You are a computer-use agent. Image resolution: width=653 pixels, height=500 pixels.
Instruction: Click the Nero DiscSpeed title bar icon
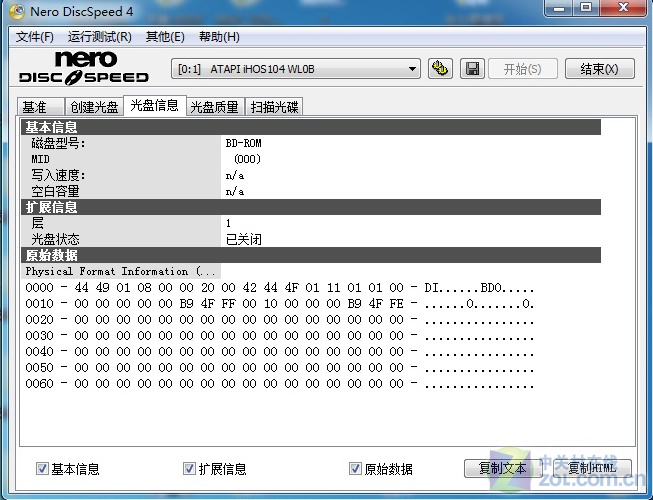click(17, 11)
